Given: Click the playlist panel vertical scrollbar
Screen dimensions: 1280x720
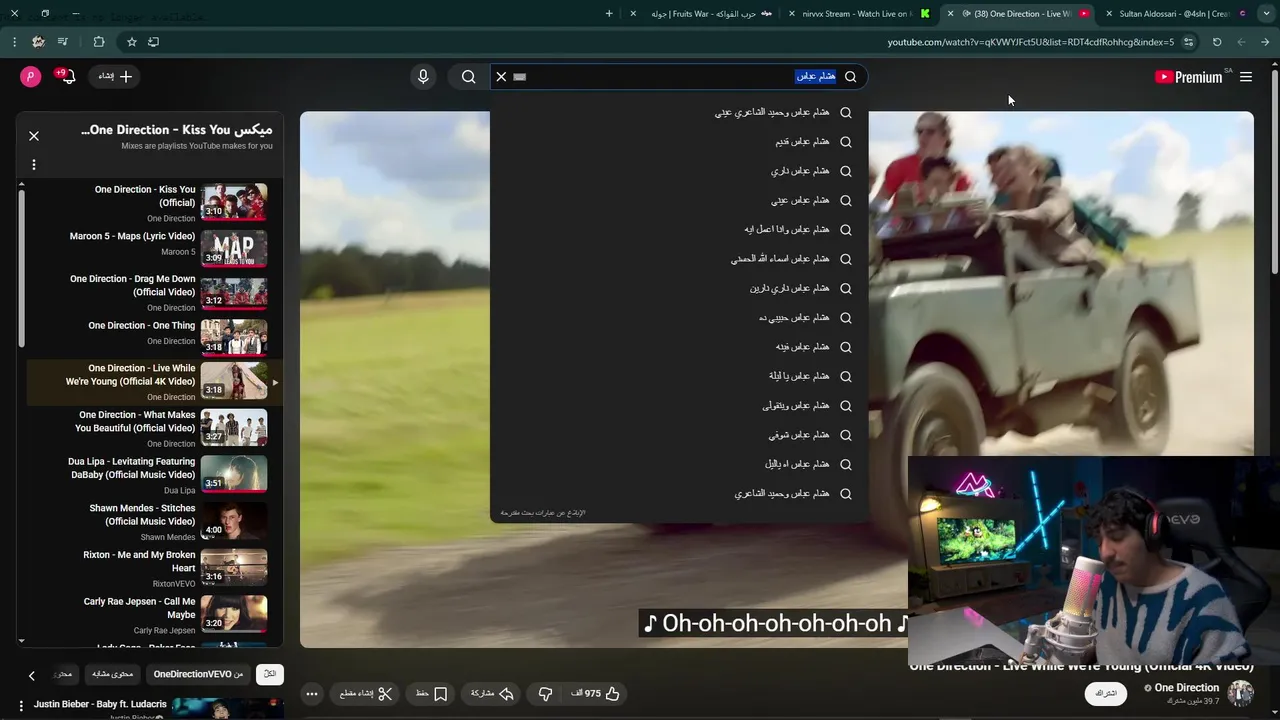Looking at the screenshot, I should coord(21,270).
